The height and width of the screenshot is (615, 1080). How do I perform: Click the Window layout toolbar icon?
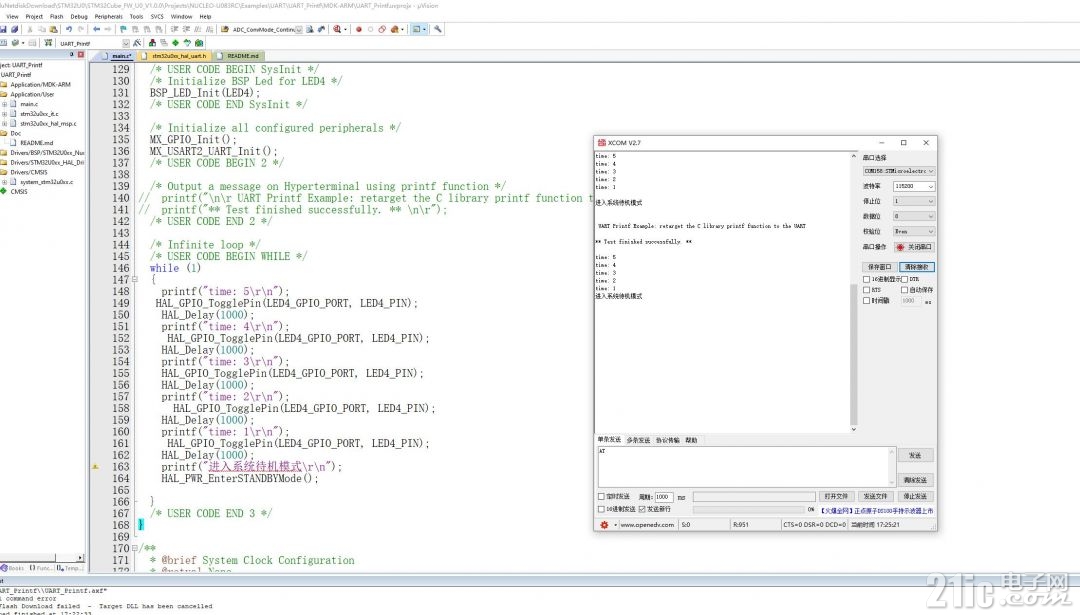pos(416,29)
